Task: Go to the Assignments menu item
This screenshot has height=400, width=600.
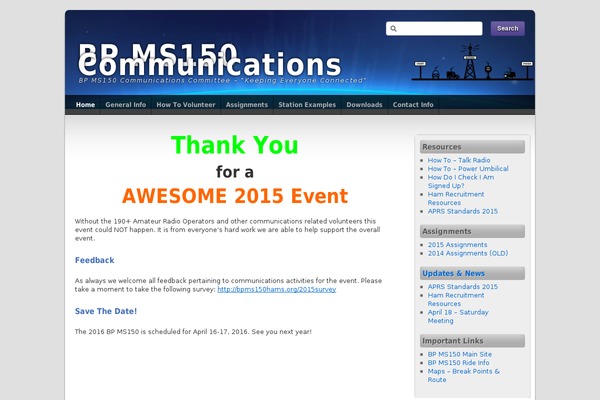Action: click(247, 104)
